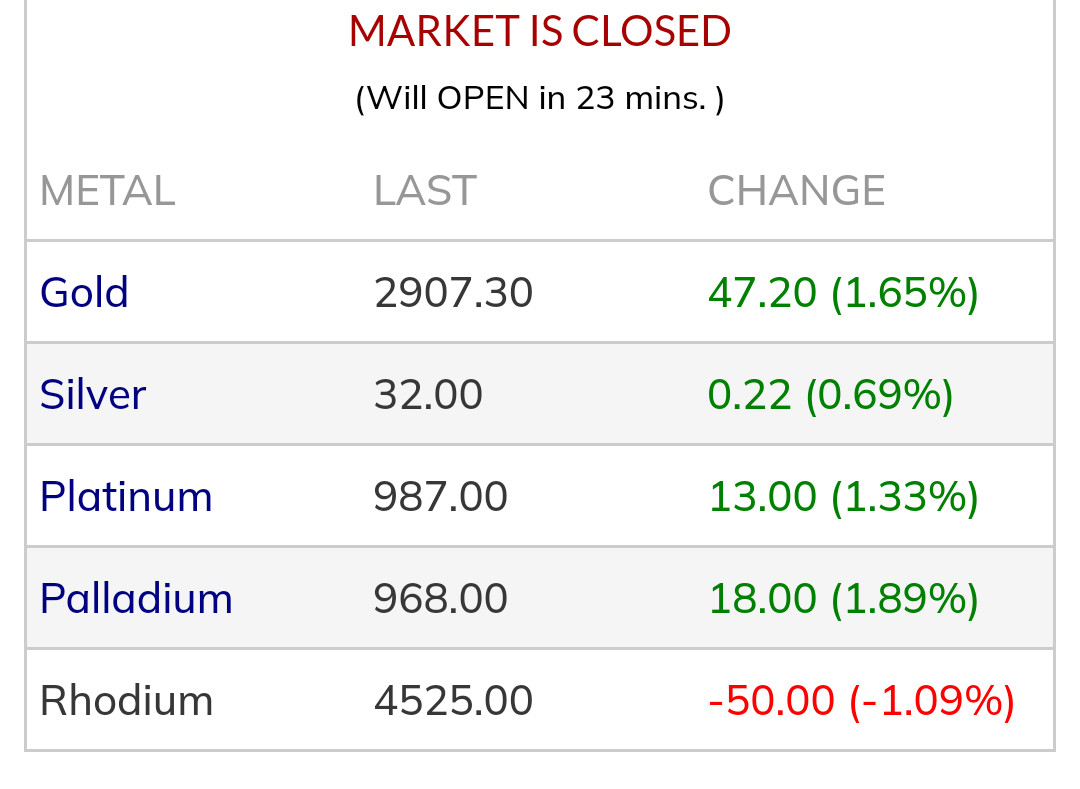Click the LAST column header
The width and height of the screenshot is (1080, 789).
(x=425, y=191)
